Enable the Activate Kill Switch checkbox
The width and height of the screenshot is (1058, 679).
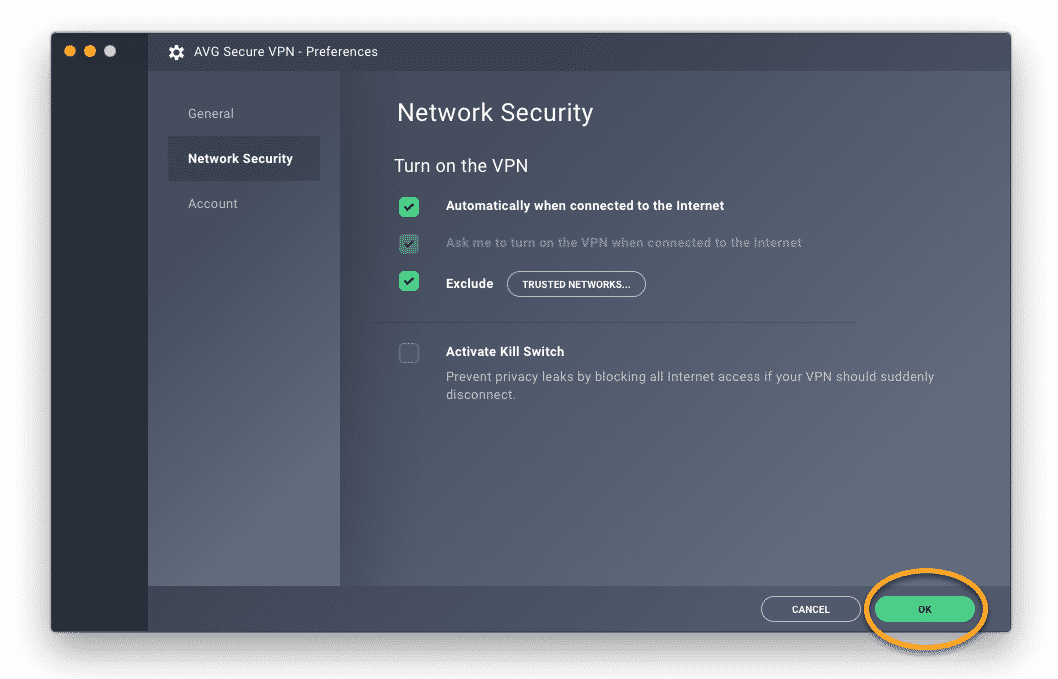pyautogui.click(x=409, y=353)
